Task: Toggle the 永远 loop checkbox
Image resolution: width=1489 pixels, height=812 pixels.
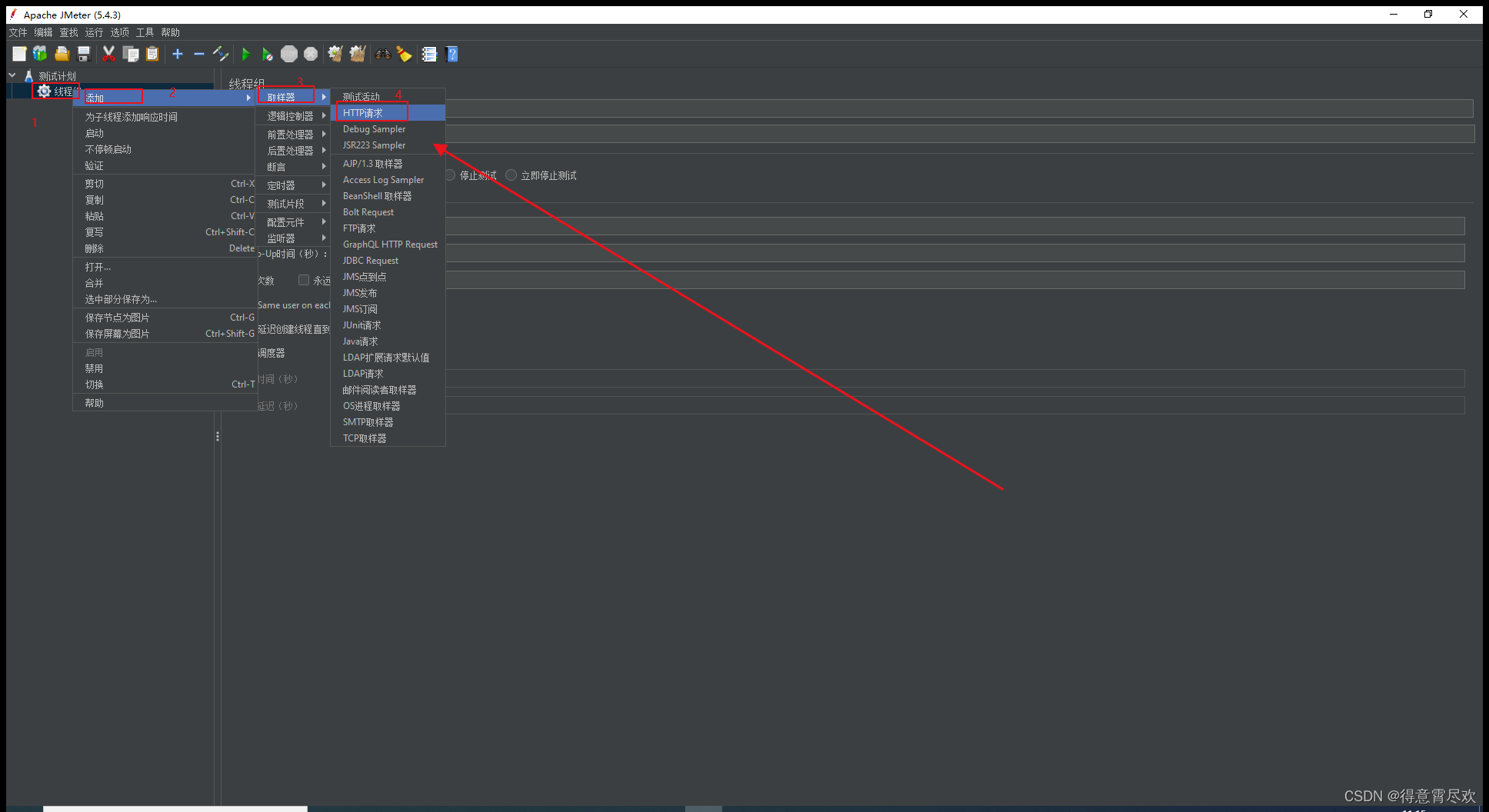Action: (304, 280)
